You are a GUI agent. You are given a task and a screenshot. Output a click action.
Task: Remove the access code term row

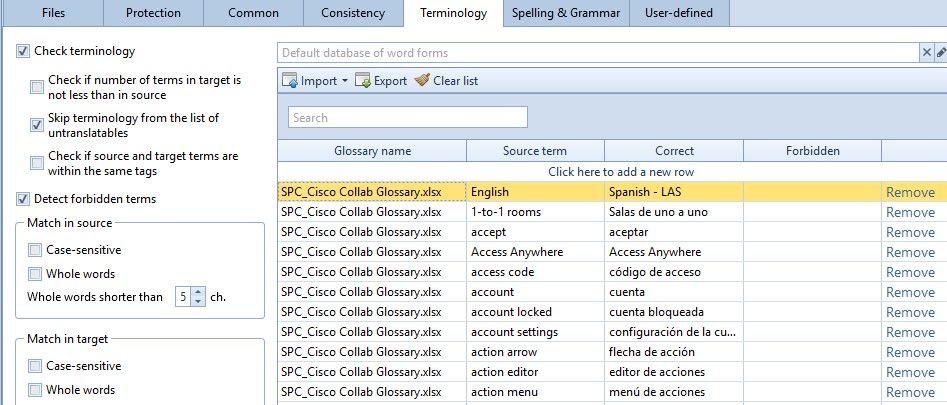(910, 272)
